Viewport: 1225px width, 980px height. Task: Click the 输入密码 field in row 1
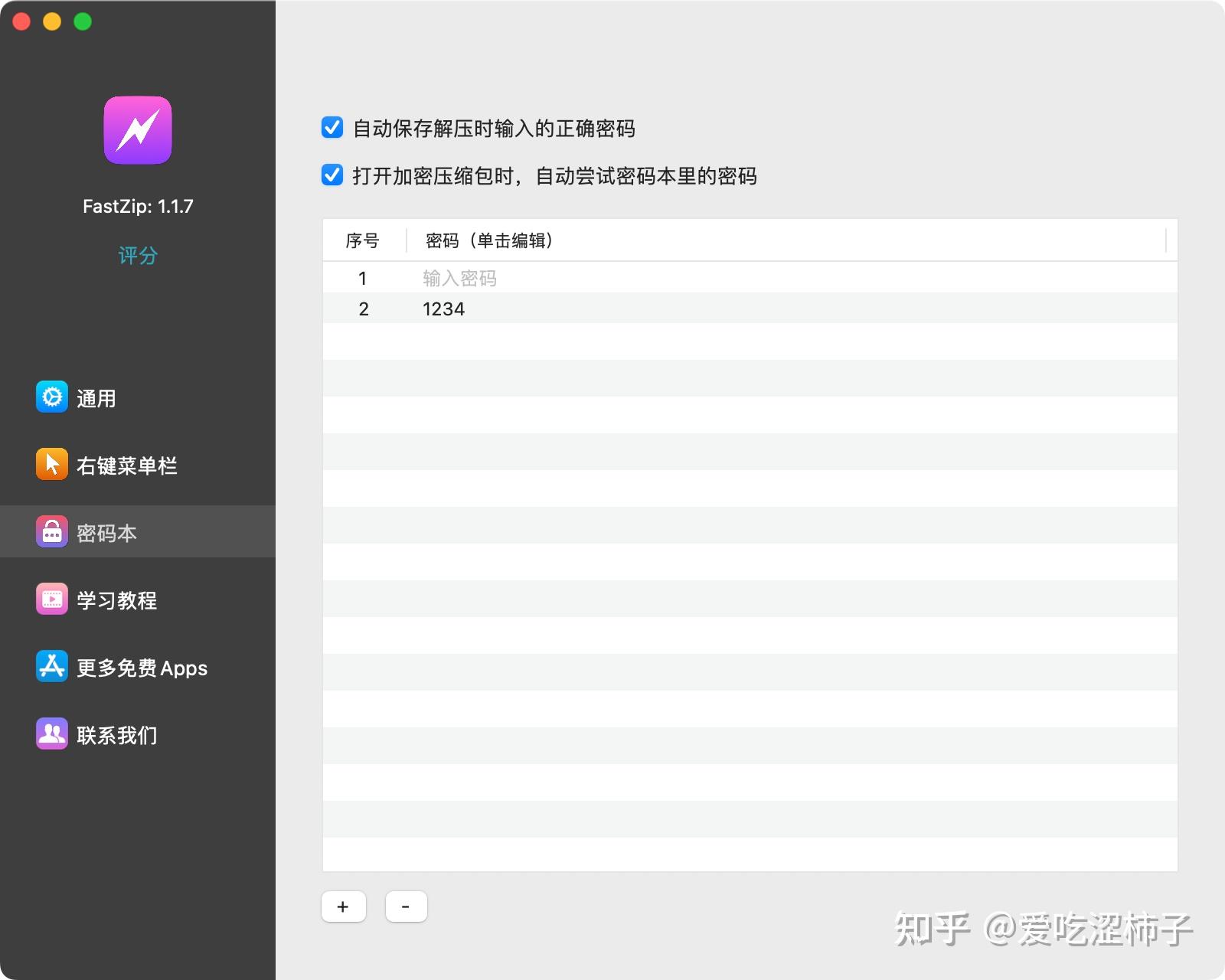pos(458,277)
